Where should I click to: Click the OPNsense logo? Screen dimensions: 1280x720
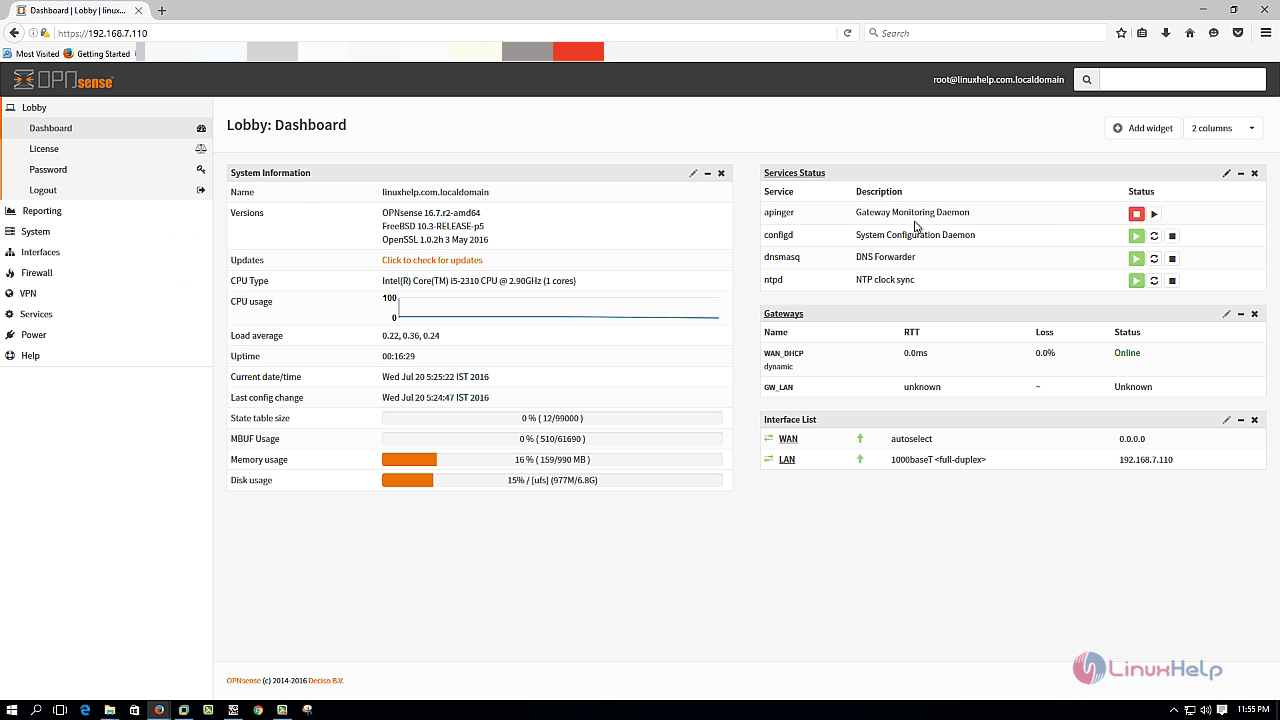[63, 80]
